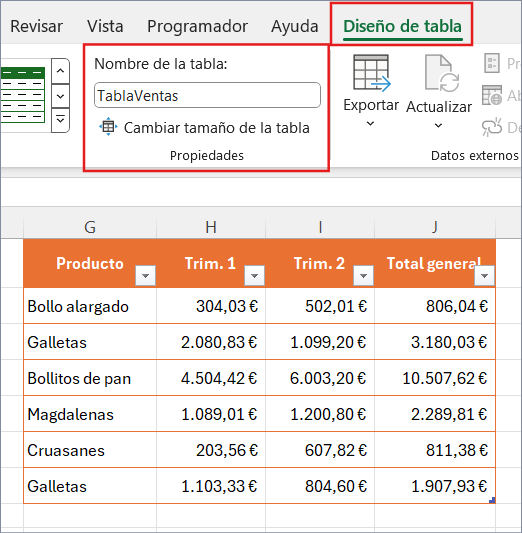
Task: Select column I header
Action: coord(320,227)
